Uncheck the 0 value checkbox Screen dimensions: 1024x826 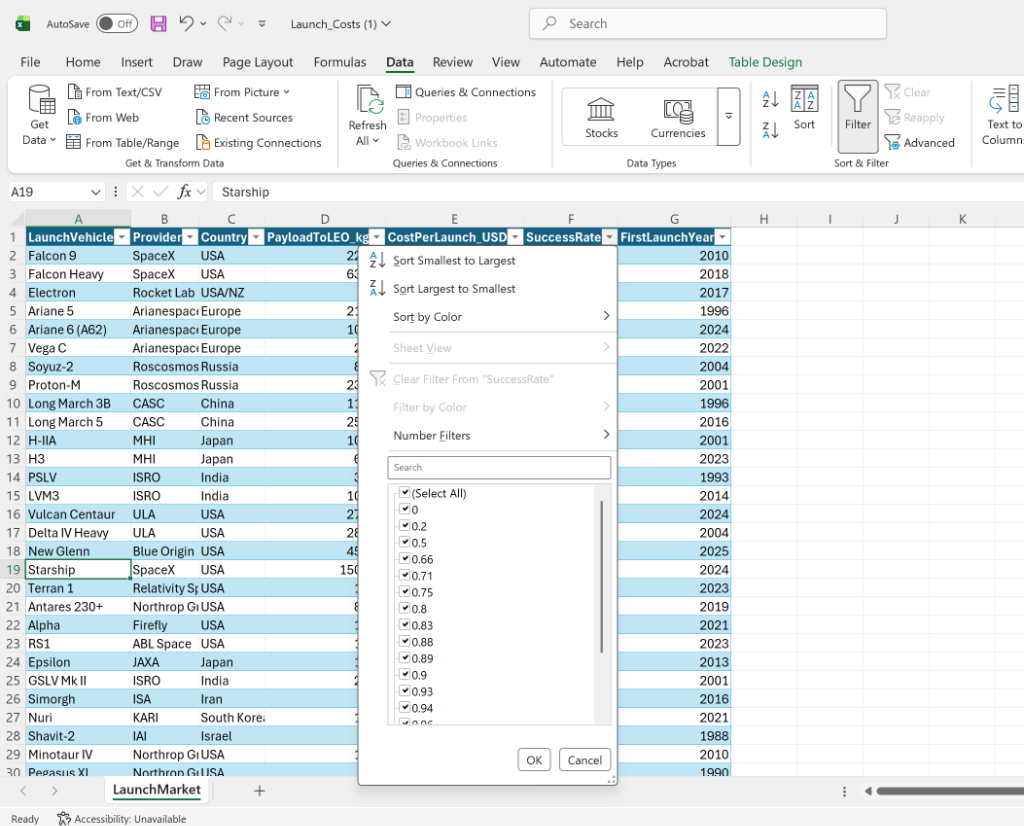click(x=405, y=509)
